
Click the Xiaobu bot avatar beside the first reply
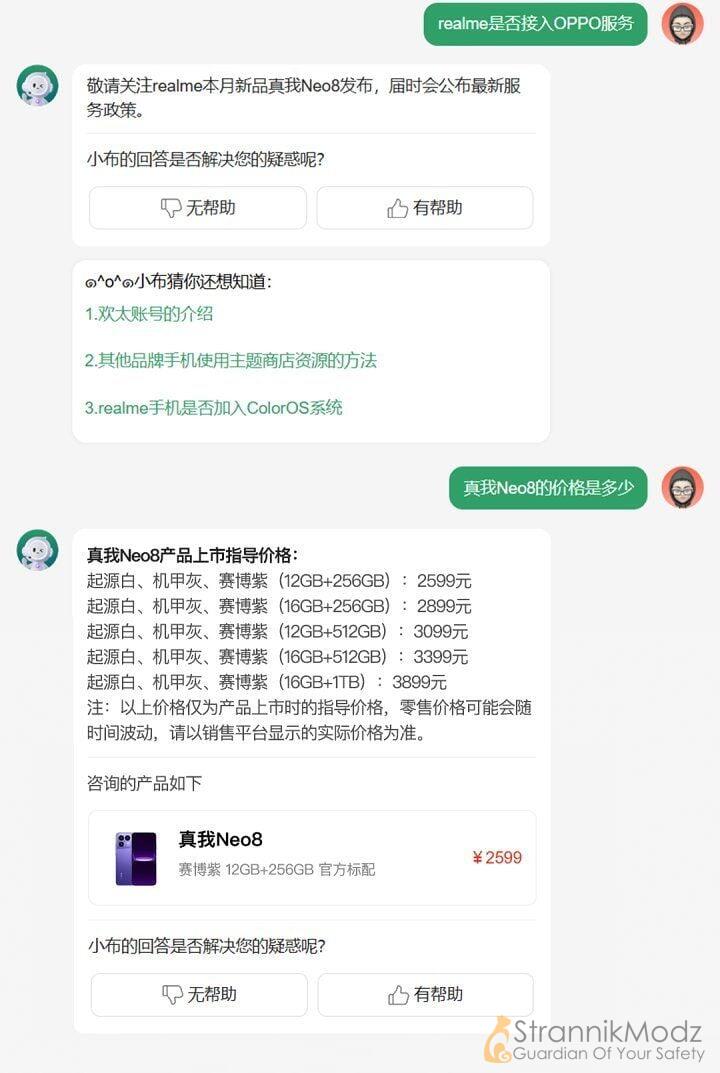coord(37,86)
